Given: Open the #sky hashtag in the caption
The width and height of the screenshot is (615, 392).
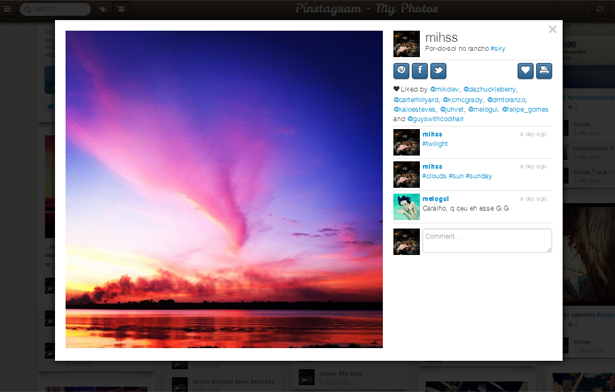Looking at the screenshot, I should (498, 49).
